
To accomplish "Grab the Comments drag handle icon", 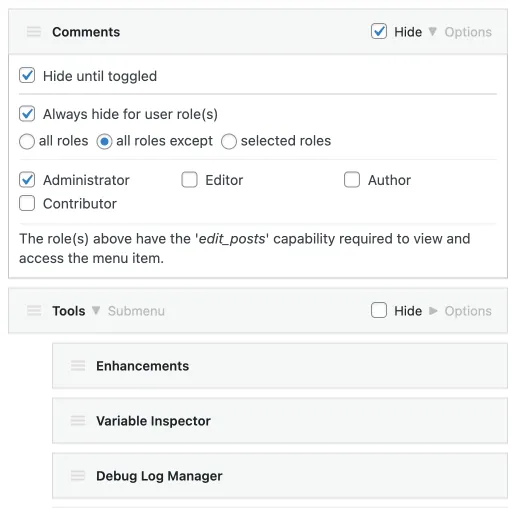I will pyautogui.click(x=34, y=32).
